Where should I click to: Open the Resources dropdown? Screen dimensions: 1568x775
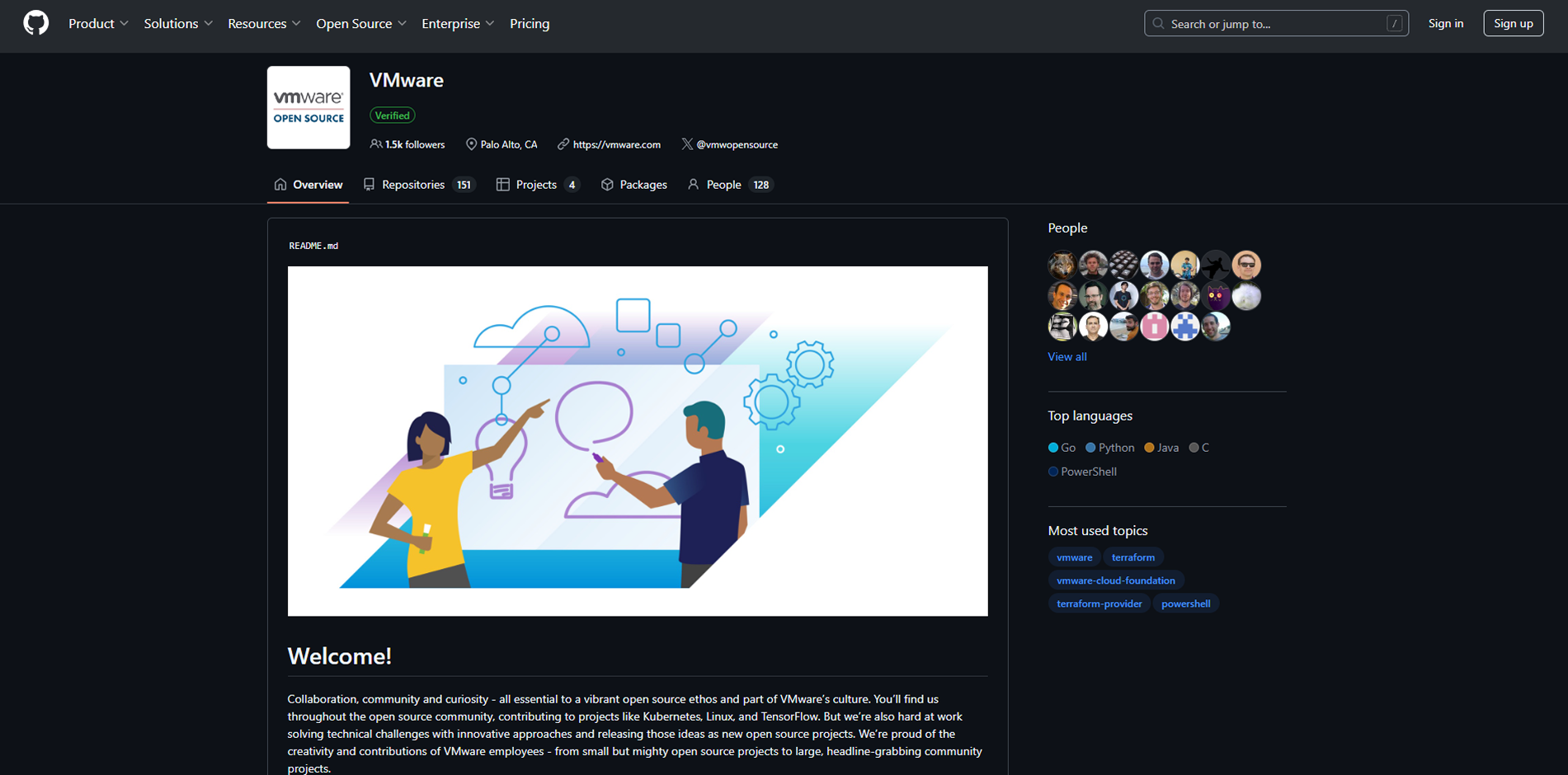[x=264, y=23]
